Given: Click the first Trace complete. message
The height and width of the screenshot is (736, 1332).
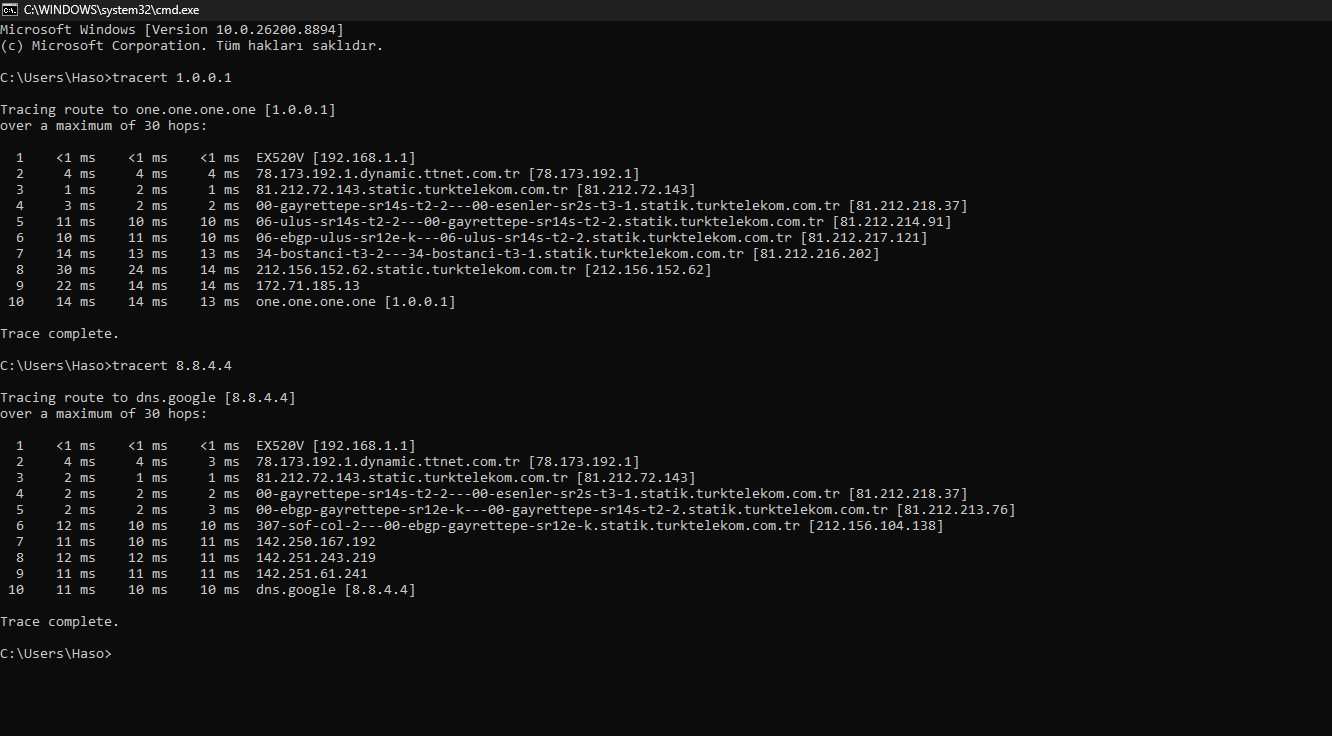Looking at the screenshot, I should pos(60,334).
